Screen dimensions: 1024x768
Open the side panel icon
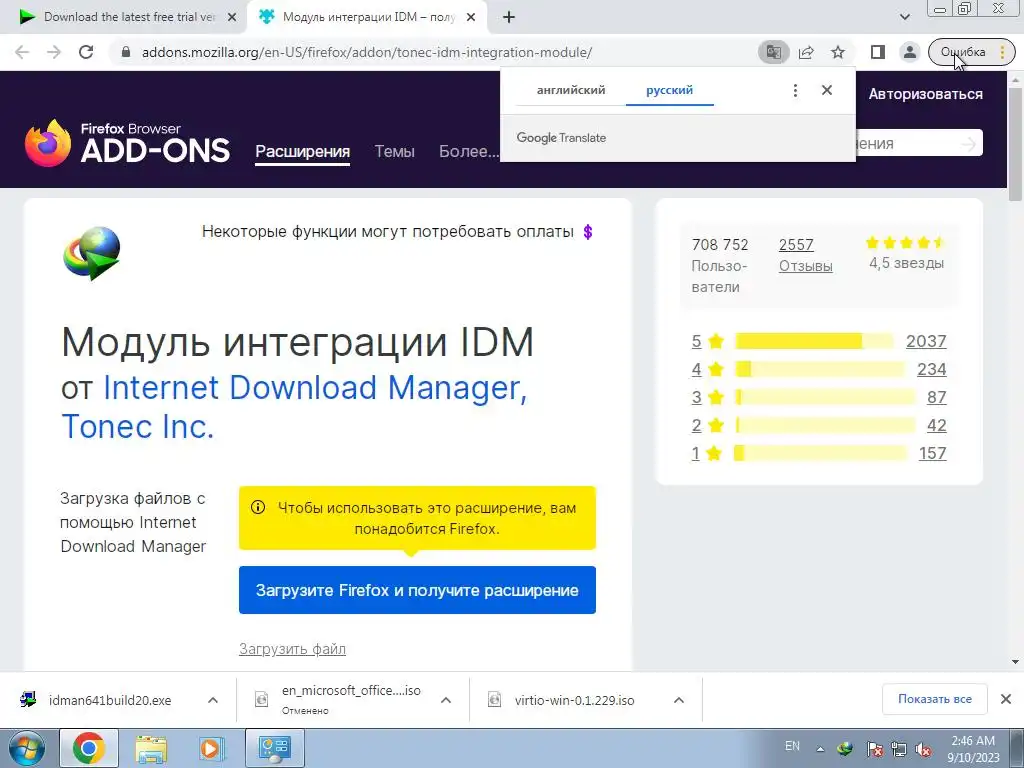(x=878, y=52)
